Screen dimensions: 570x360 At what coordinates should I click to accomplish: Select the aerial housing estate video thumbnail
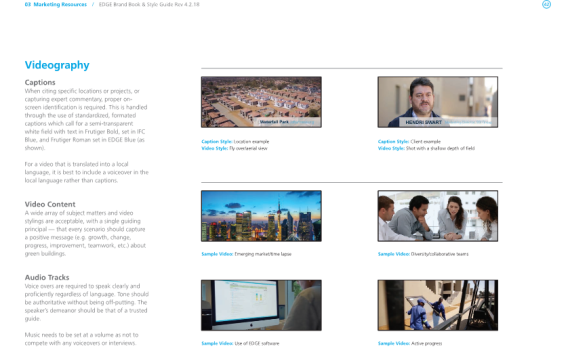point(261,102)
